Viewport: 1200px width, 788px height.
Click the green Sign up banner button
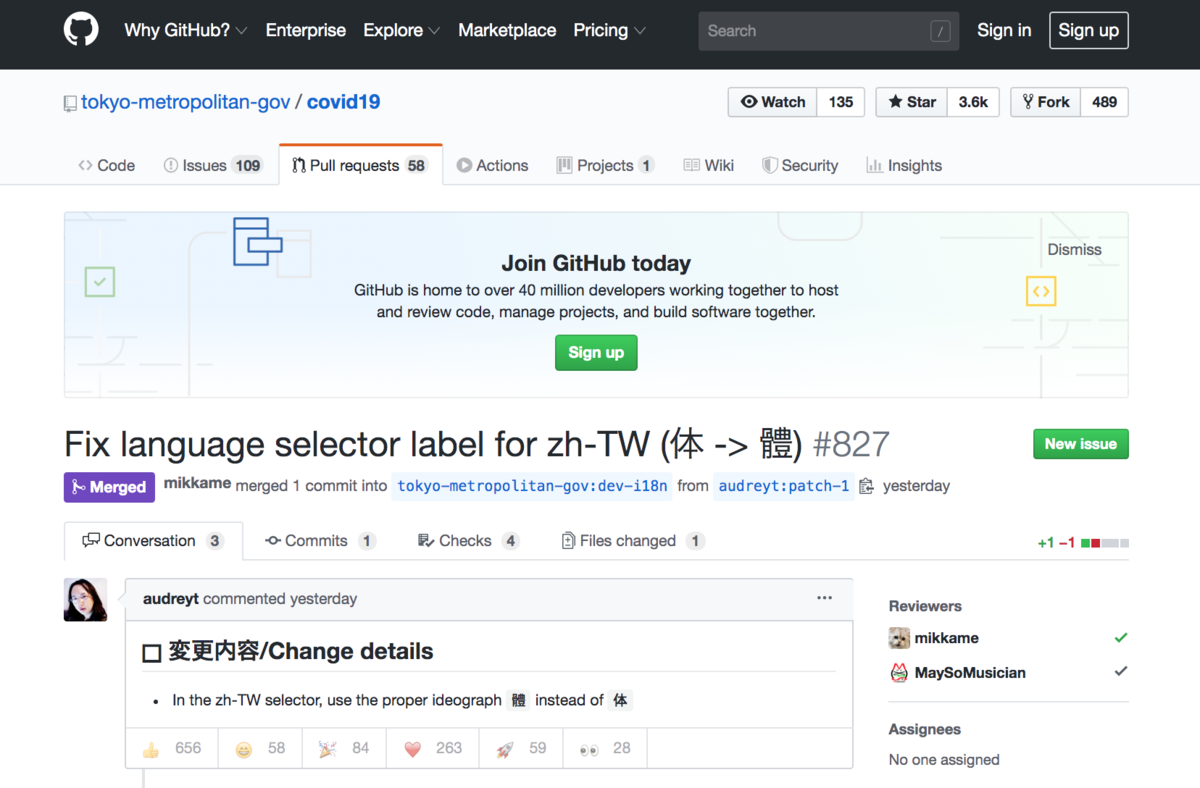(x=596, y=352)
